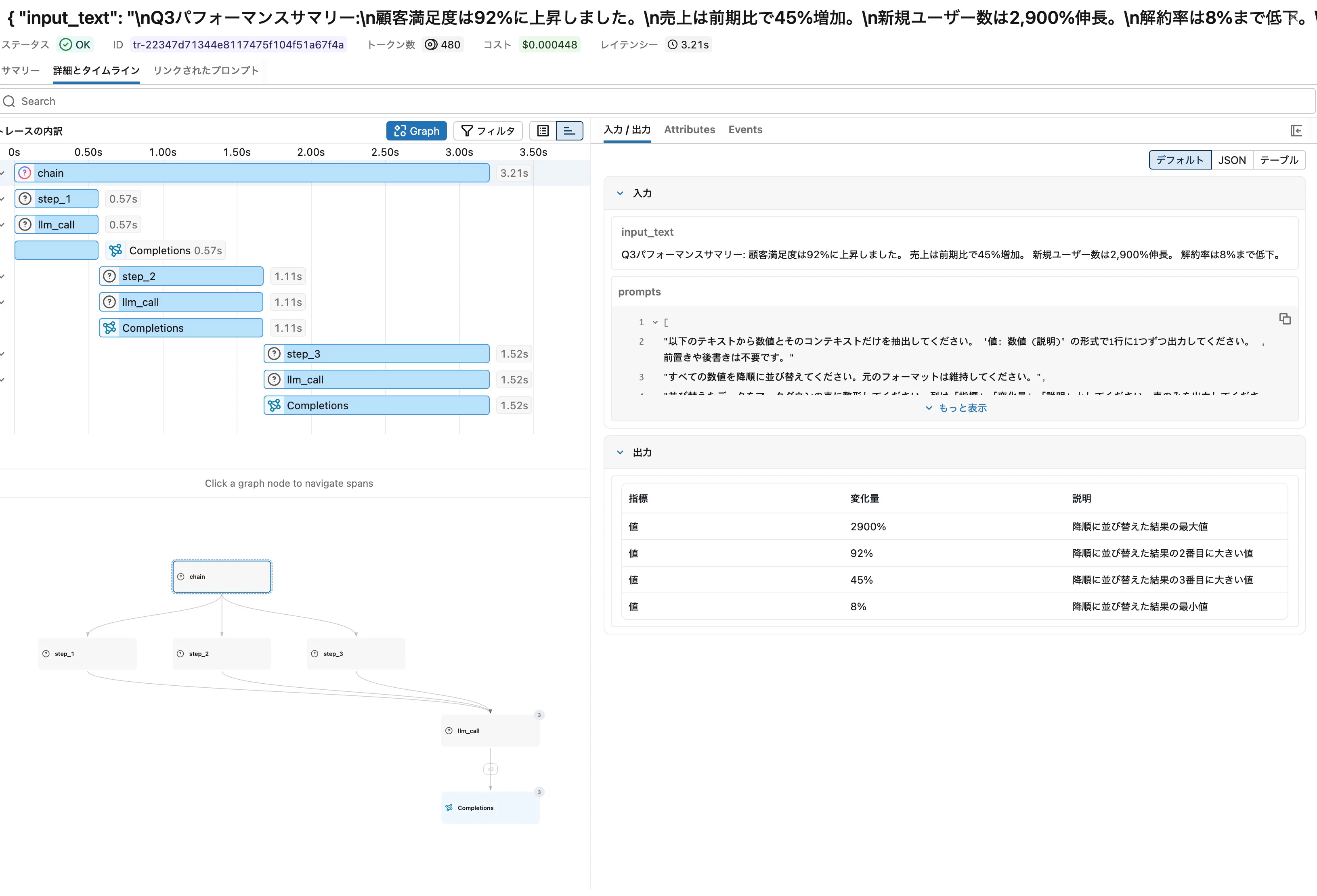Click the cost $0.000448 badge
This screenshot has width=1317, height=896.
[549, 45]
